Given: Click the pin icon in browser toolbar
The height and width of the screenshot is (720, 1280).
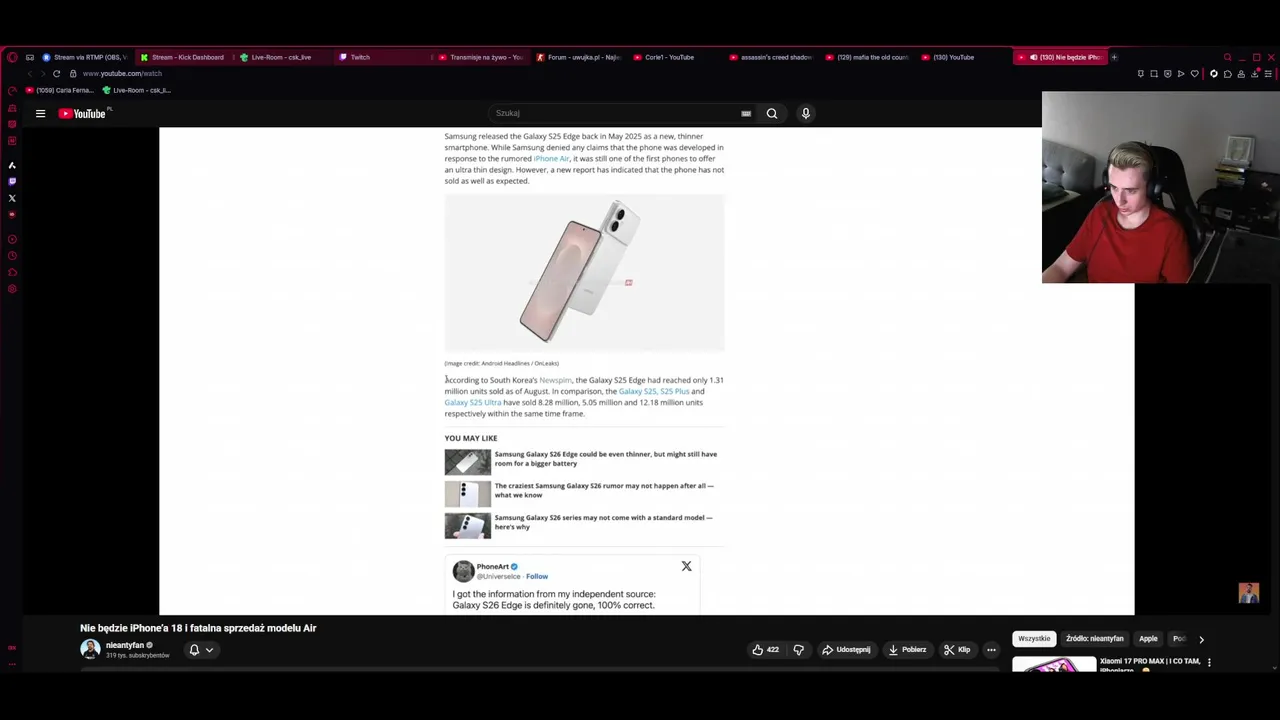Looking at the screenshot, I should click(1140, 74).
